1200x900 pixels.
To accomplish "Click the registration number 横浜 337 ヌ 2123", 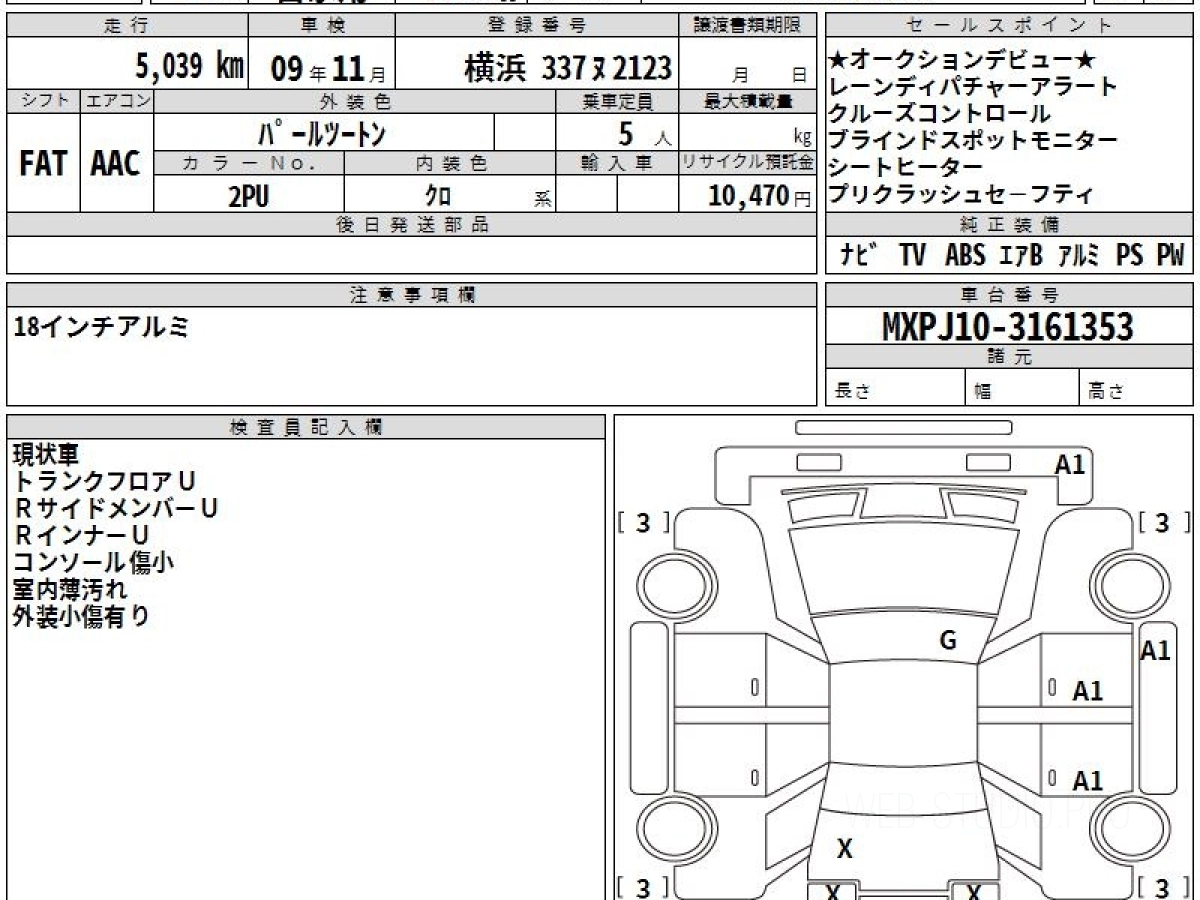I will click(567, 69).
